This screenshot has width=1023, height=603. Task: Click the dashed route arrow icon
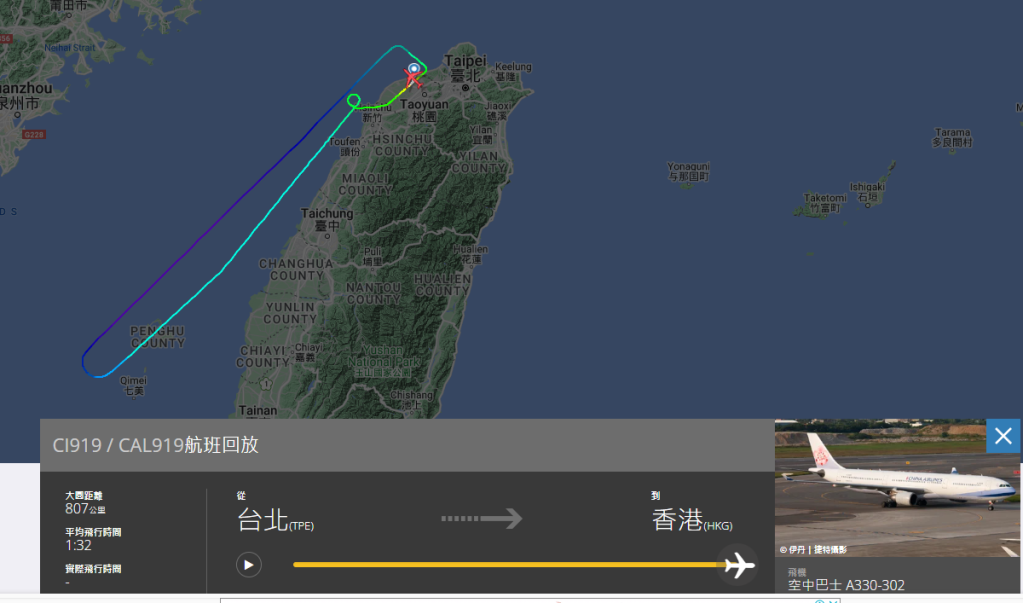481,519
